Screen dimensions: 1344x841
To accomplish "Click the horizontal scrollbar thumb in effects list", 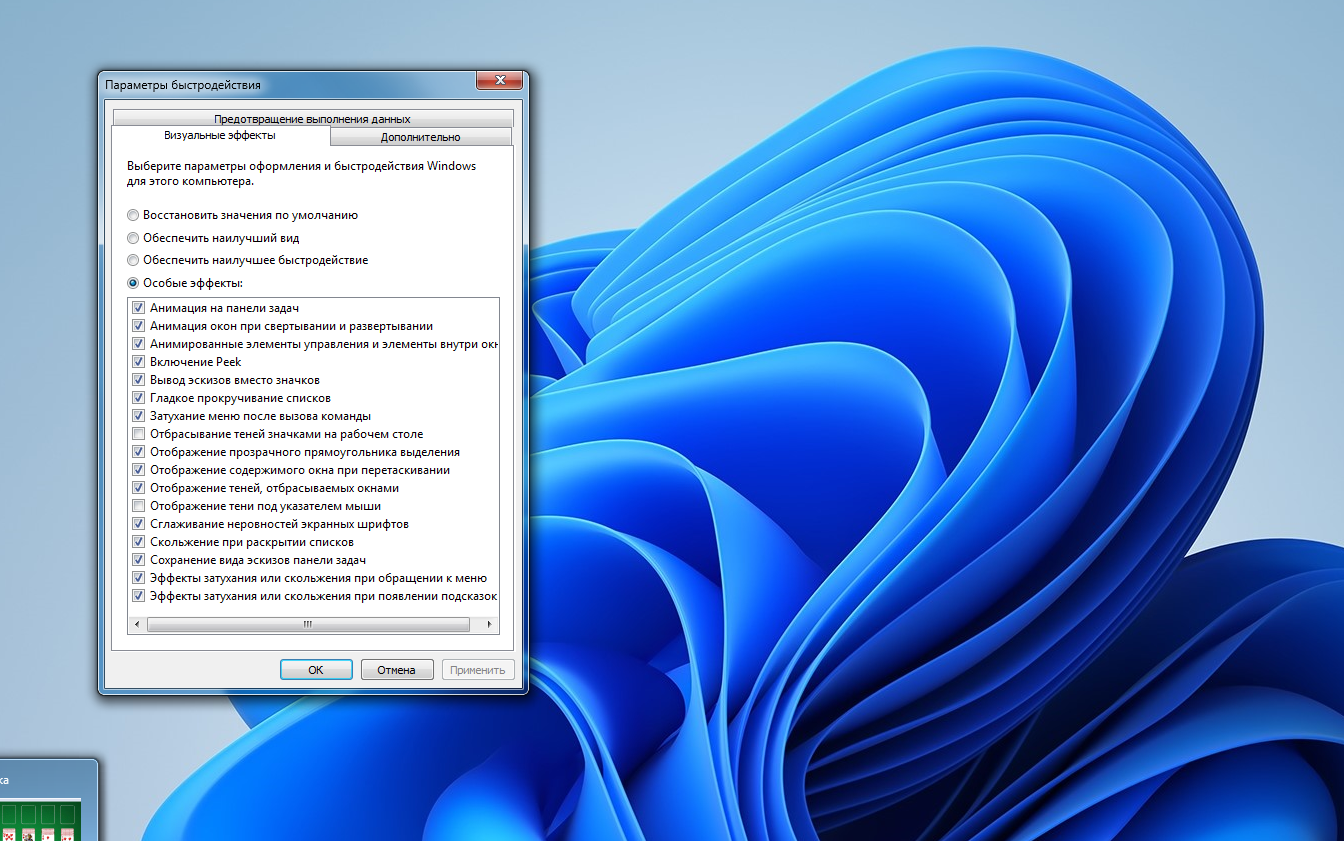I will click(x=308, y=624).
